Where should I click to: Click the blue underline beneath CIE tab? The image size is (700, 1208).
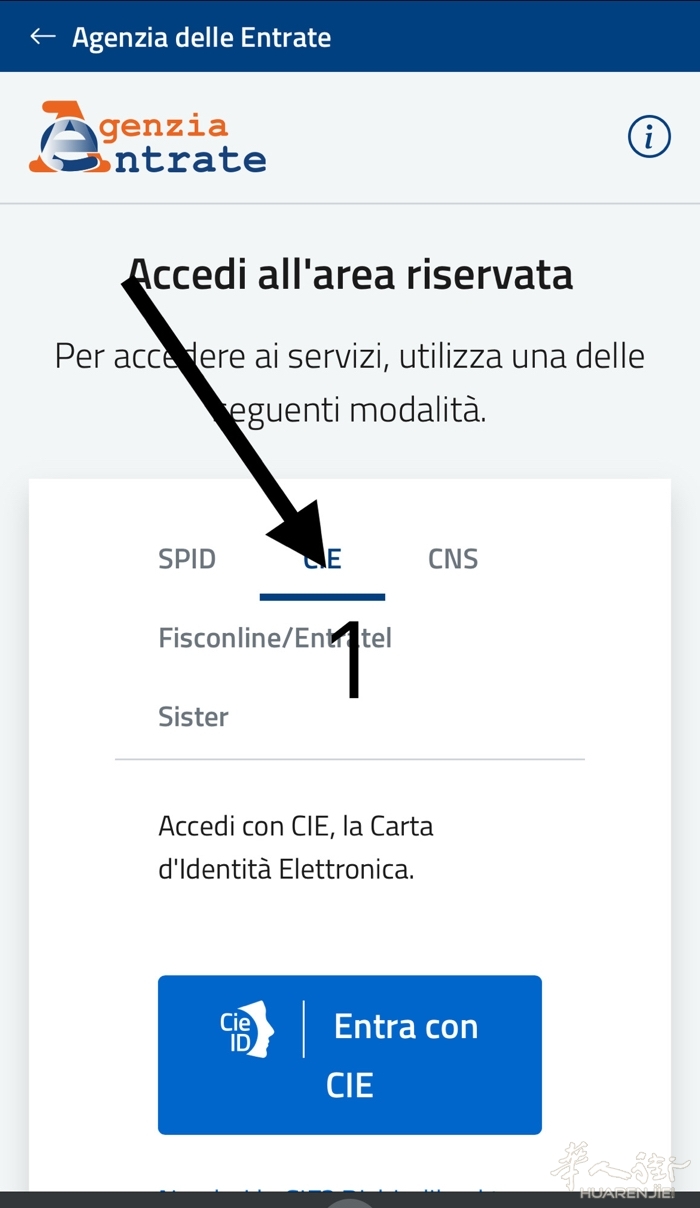tap(322, 597)
